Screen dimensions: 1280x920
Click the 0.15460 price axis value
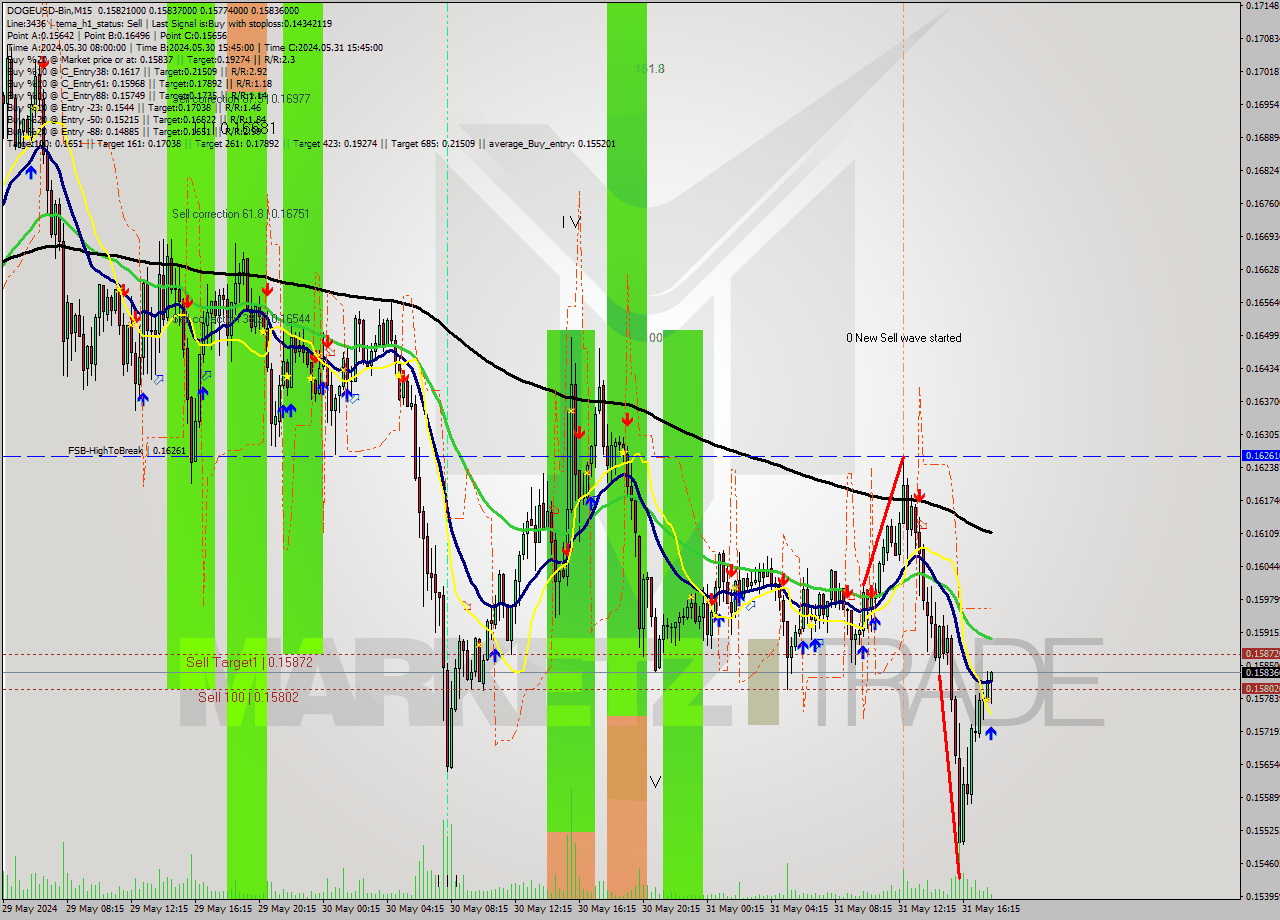pyautogui.click(x=1262, y=863)
